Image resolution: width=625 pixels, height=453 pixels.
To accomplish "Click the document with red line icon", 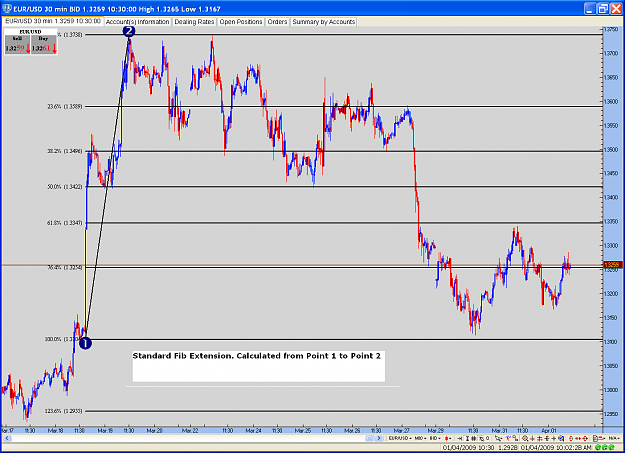I will tap(599, 438).
